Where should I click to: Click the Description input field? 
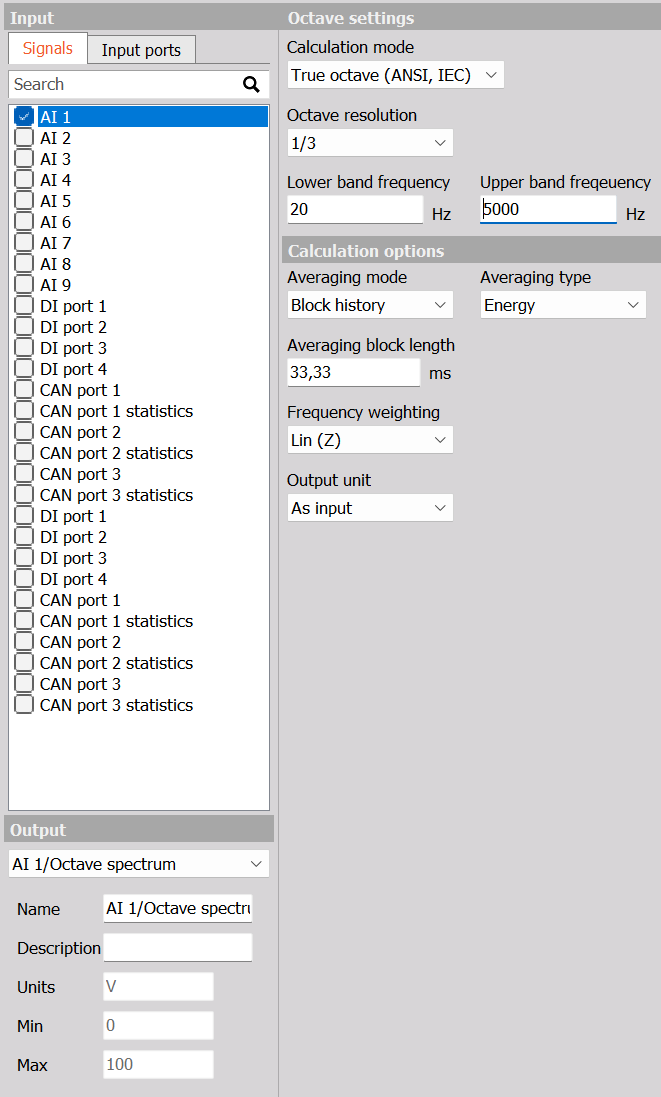click(x=178, y=947)
